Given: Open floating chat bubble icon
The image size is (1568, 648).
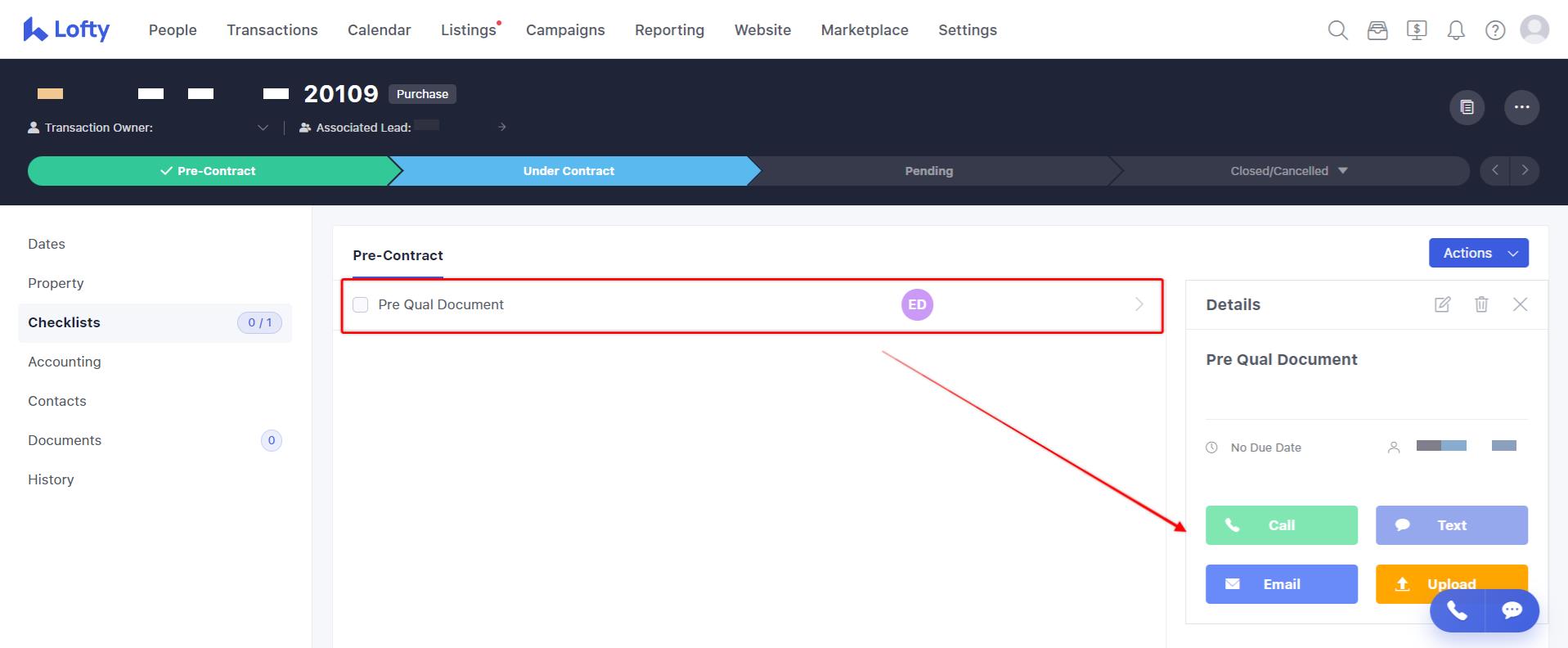Looking at the screenshot, I should click(1512, 610).
